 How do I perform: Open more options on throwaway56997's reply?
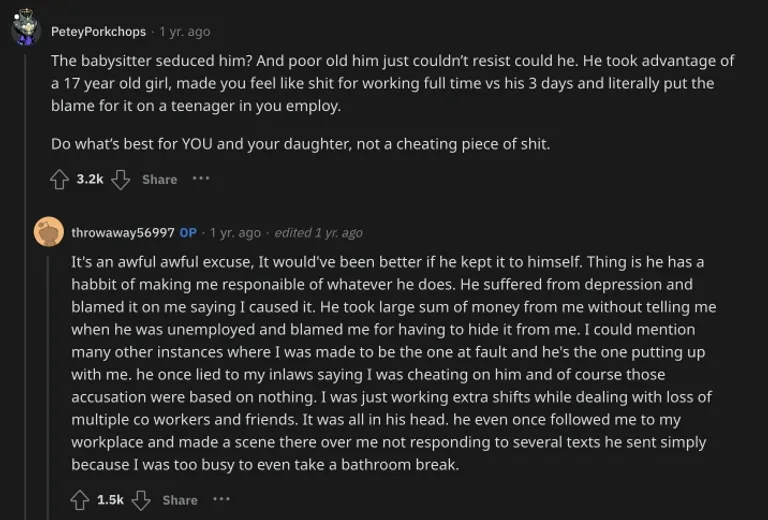pos(221,499)
